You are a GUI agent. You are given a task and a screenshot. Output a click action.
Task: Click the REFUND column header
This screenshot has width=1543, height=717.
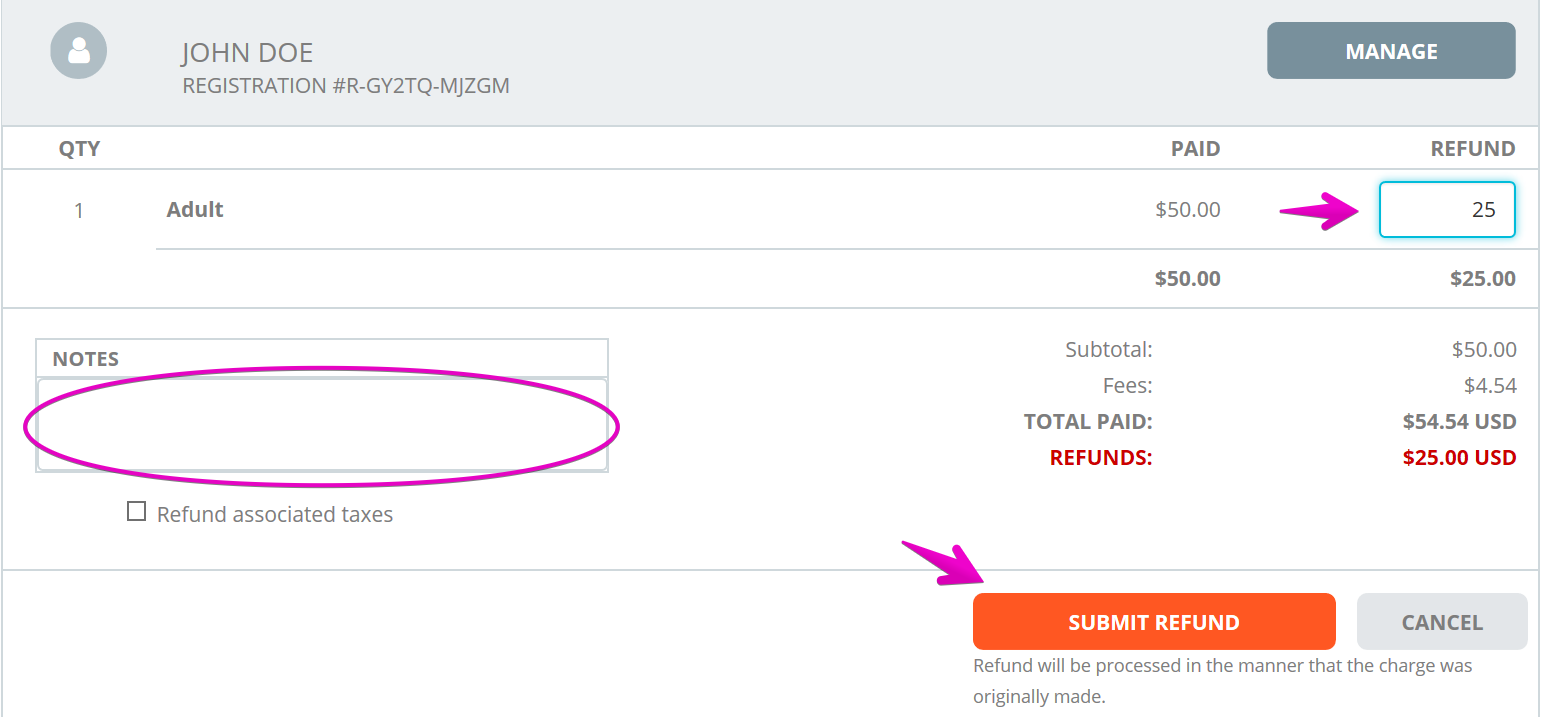[x=1473, y=148]
